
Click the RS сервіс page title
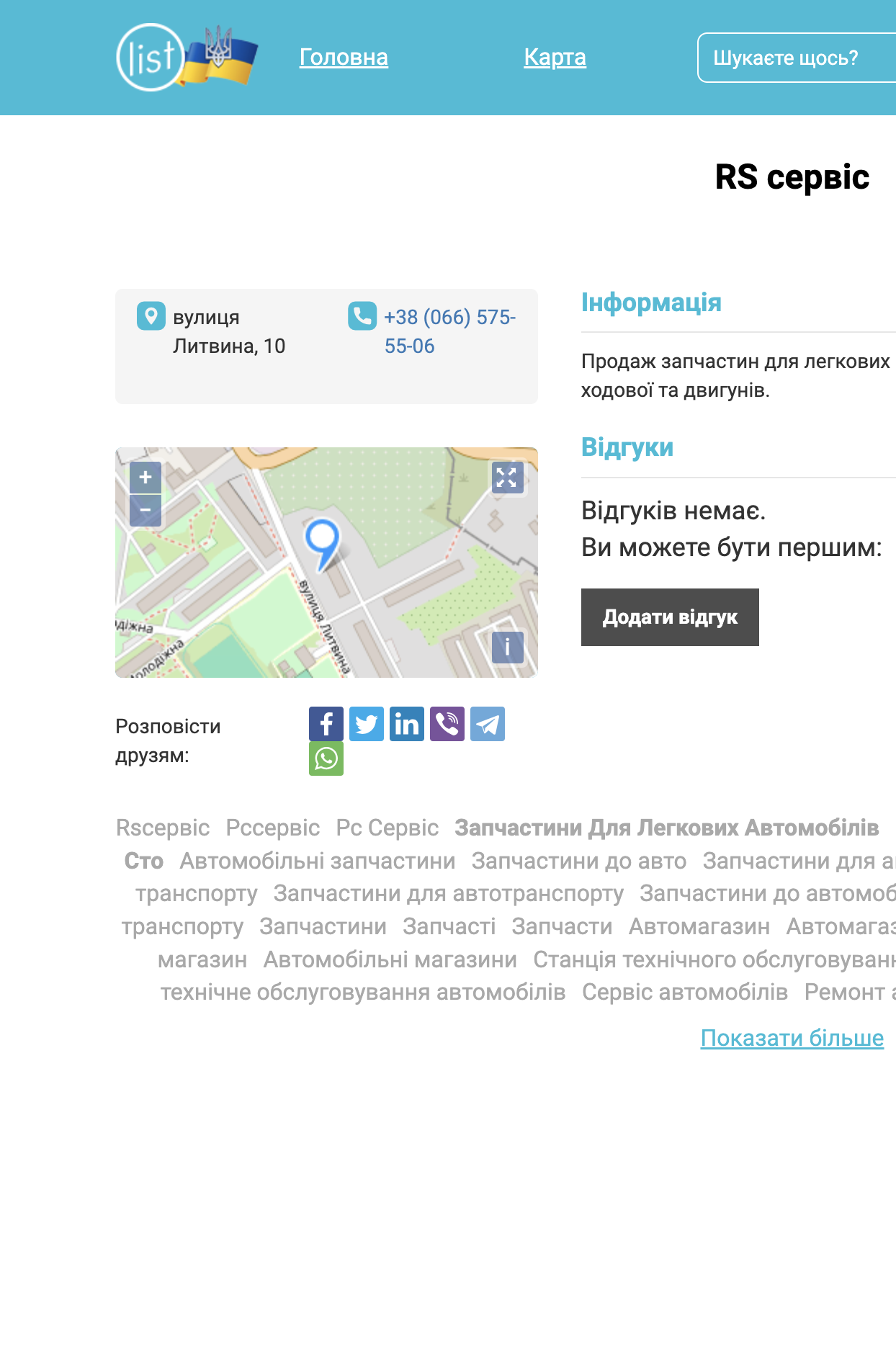792,177
